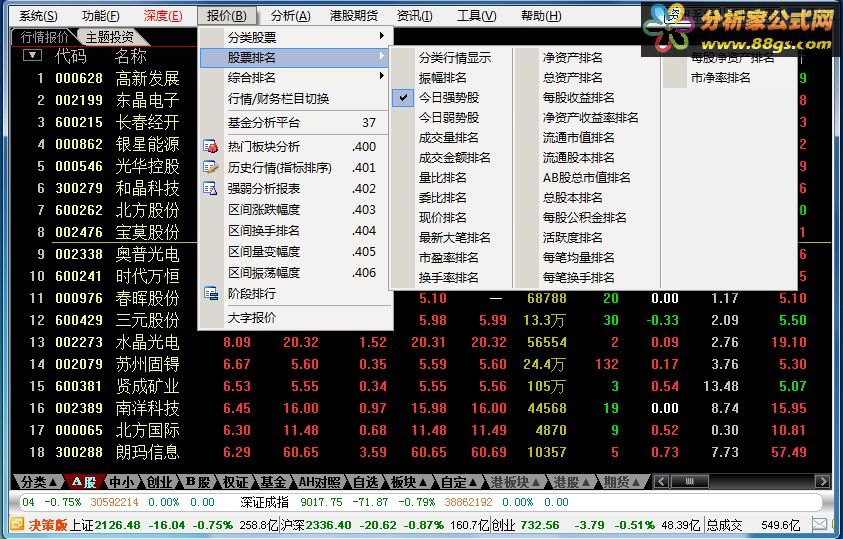Choose 委比排名 in submenu
Image resolution: width=843 pixels, height=539 pixels.
click(x=442, y=198)
